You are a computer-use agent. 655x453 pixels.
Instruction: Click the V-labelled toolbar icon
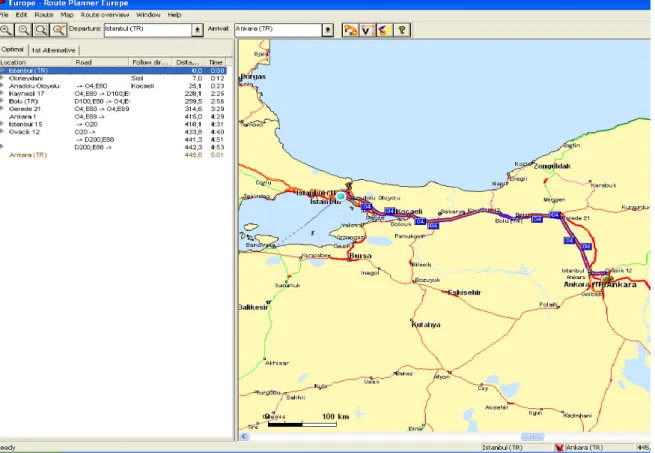tap(367, 30)
